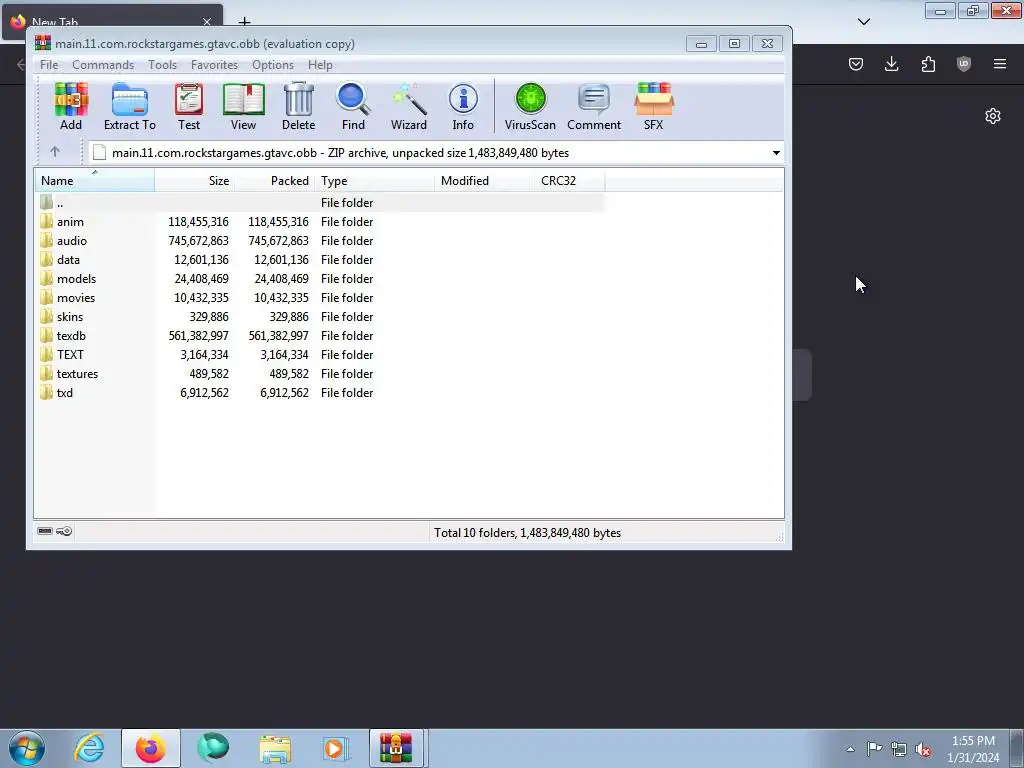Open the Options menu
Viewport: 1024px width, 768px height.
[273, 65]
